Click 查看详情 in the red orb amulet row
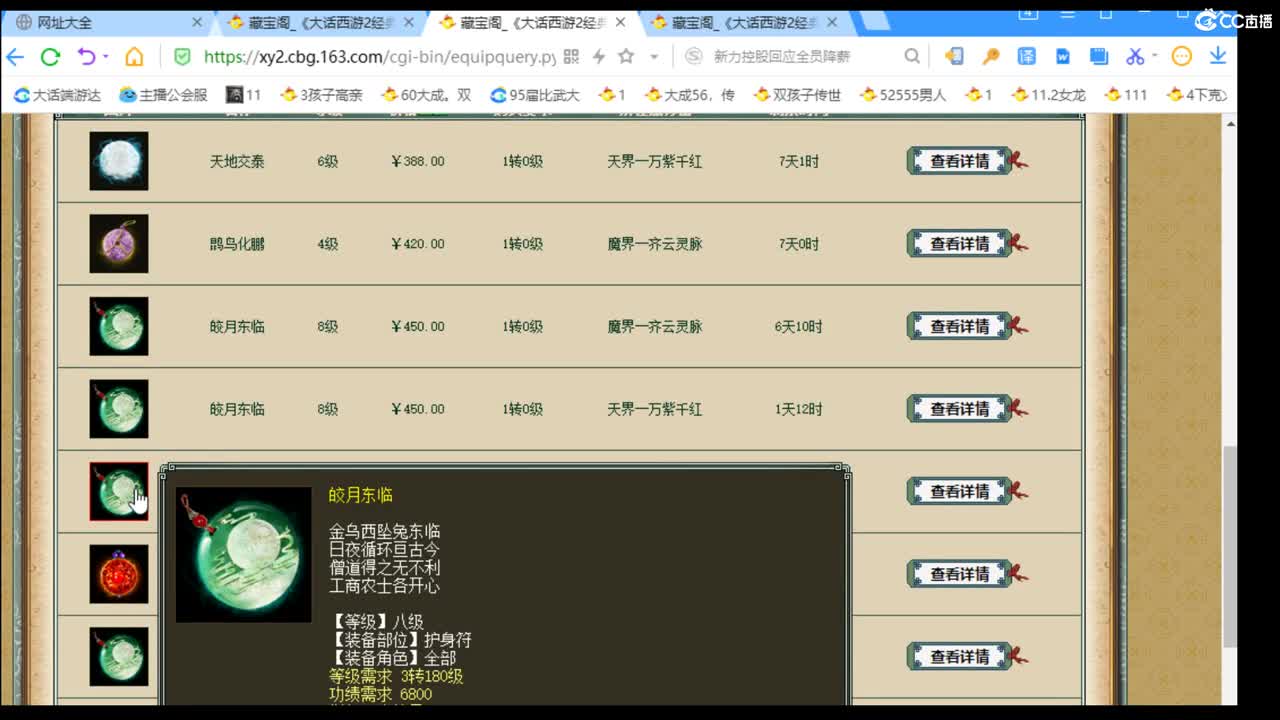Screen dimensions: 1280x720 [x=960, y=574]
